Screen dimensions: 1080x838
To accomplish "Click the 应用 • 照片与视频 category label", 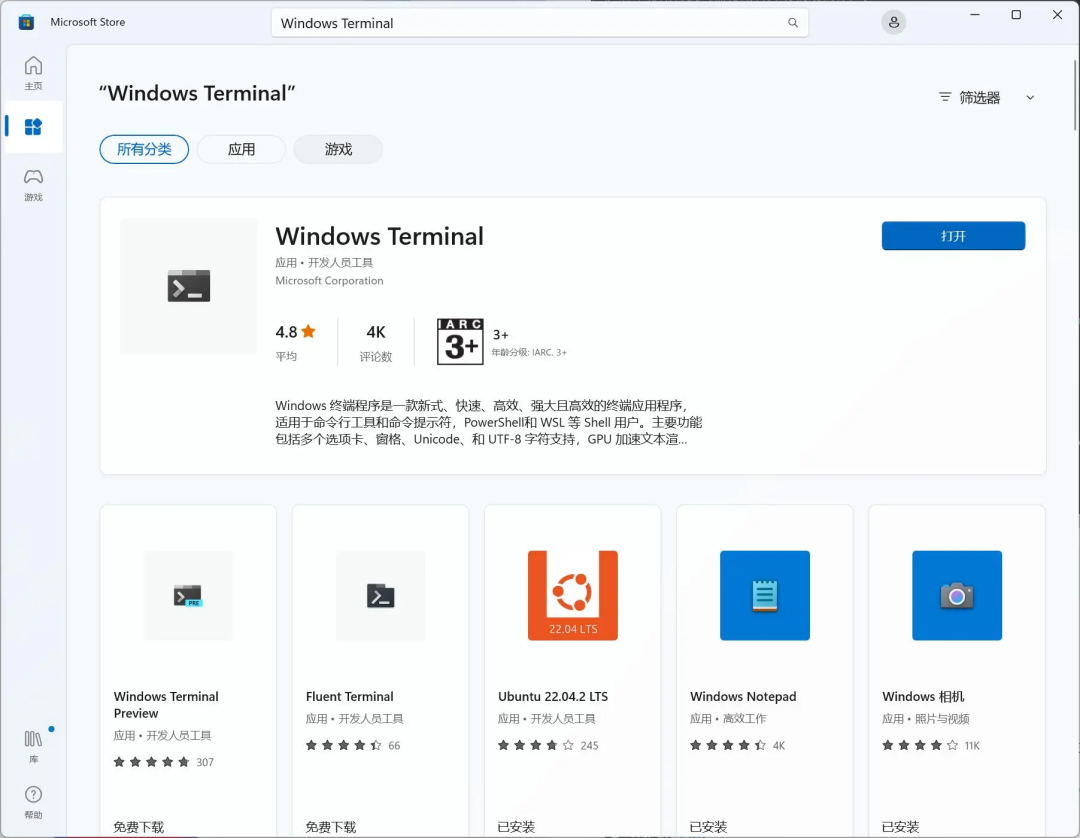I will [x=926, y=718].
